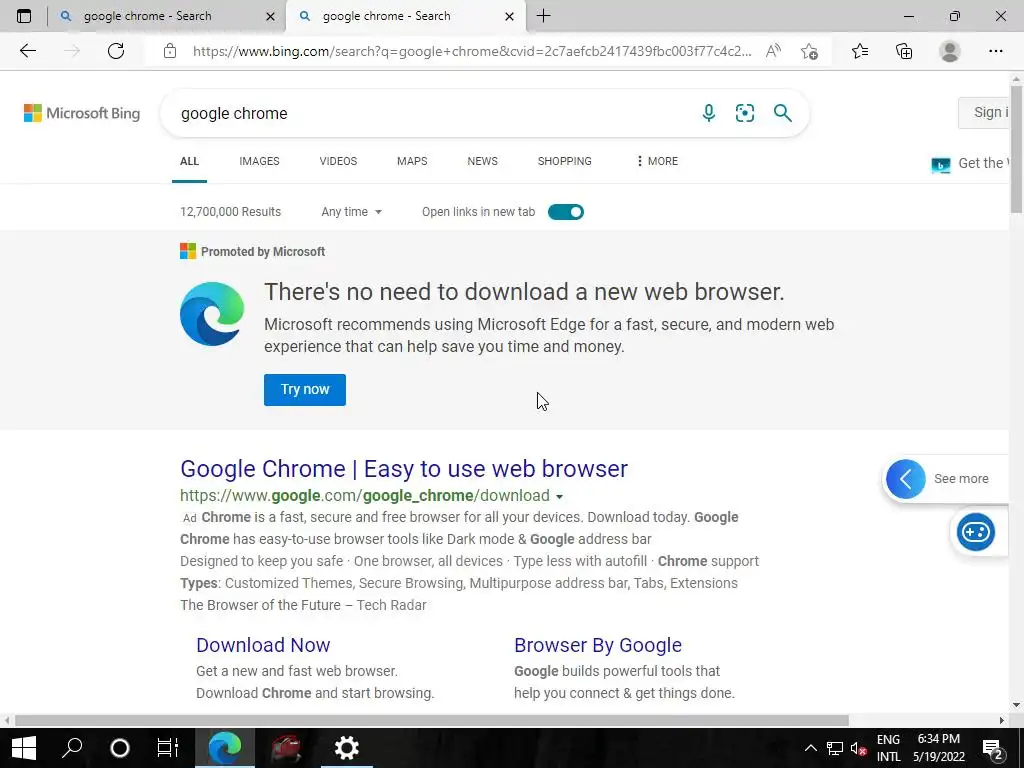
Task: Expand the MORE search categories menu
Action: 657,161
